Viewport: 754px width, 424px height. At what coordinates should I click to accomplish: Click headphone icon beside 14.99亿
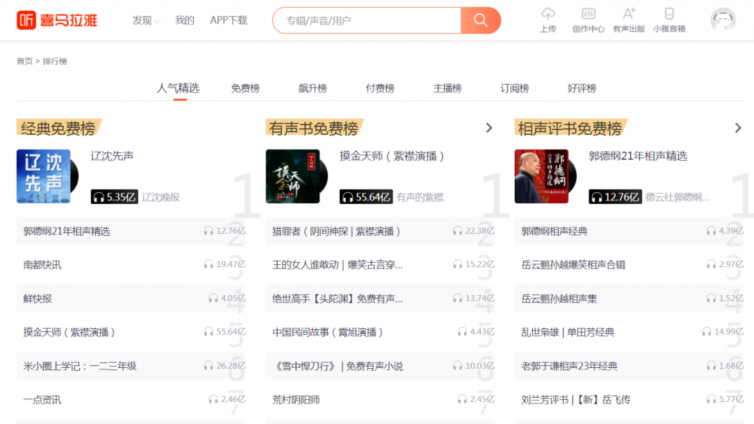pos(706,332)
